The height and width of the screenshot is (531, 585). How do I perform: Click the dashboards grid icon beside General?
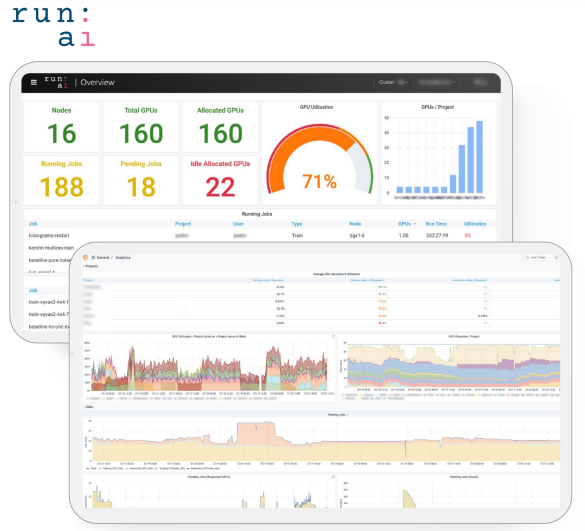click(93, 257)
